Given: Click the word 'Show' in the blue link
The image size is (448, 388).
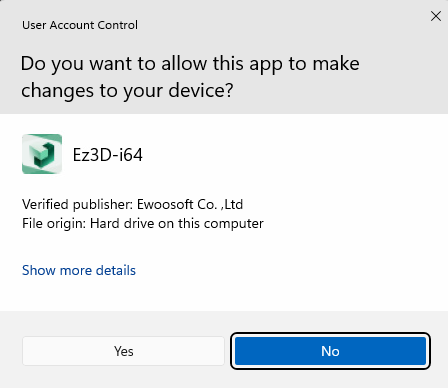Looking at the screenshot, I should (x=39, y=270).
